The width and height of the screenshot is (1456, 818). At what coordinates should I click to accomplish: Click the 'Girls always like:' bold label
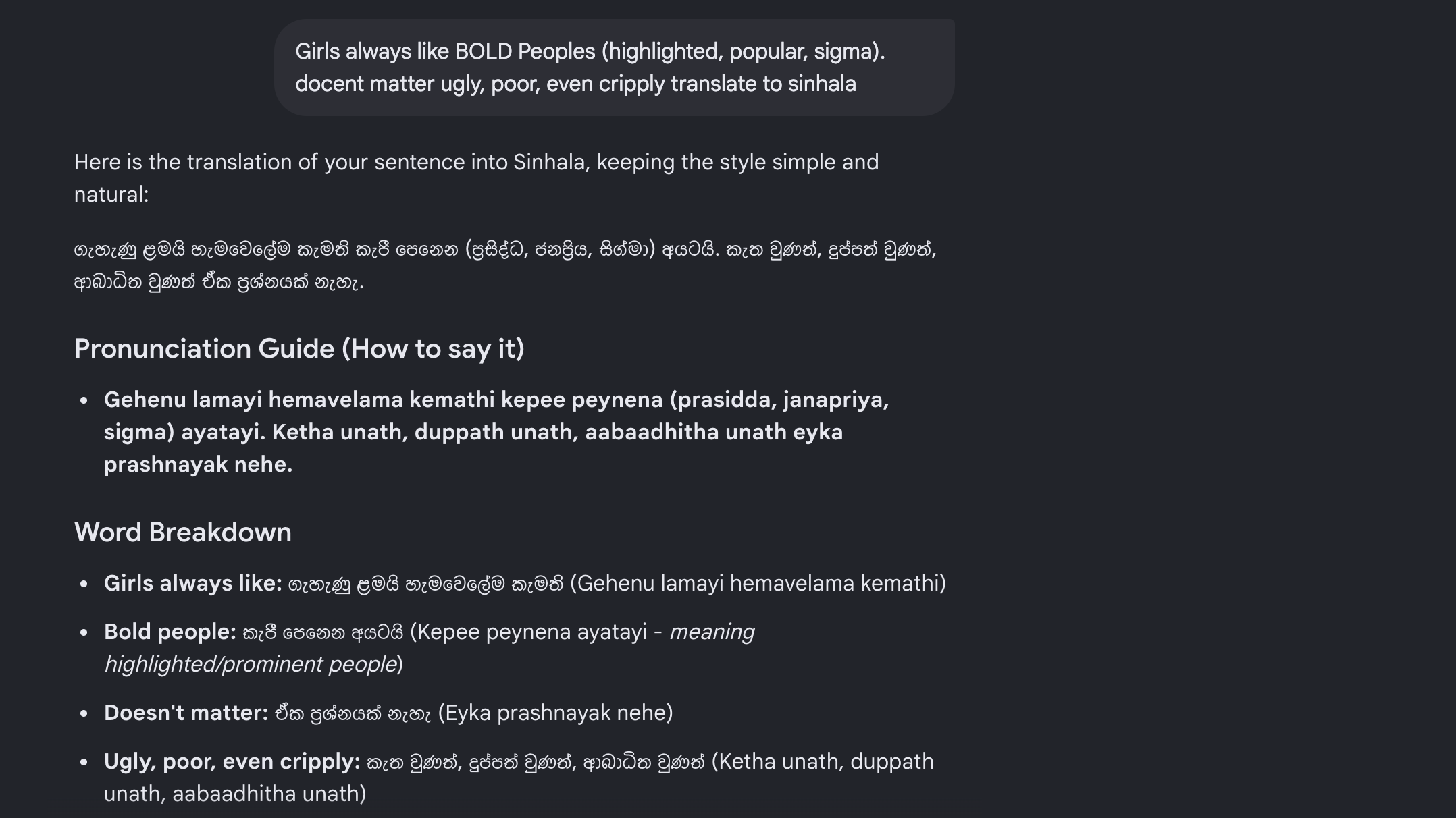[x=192, y=584]
